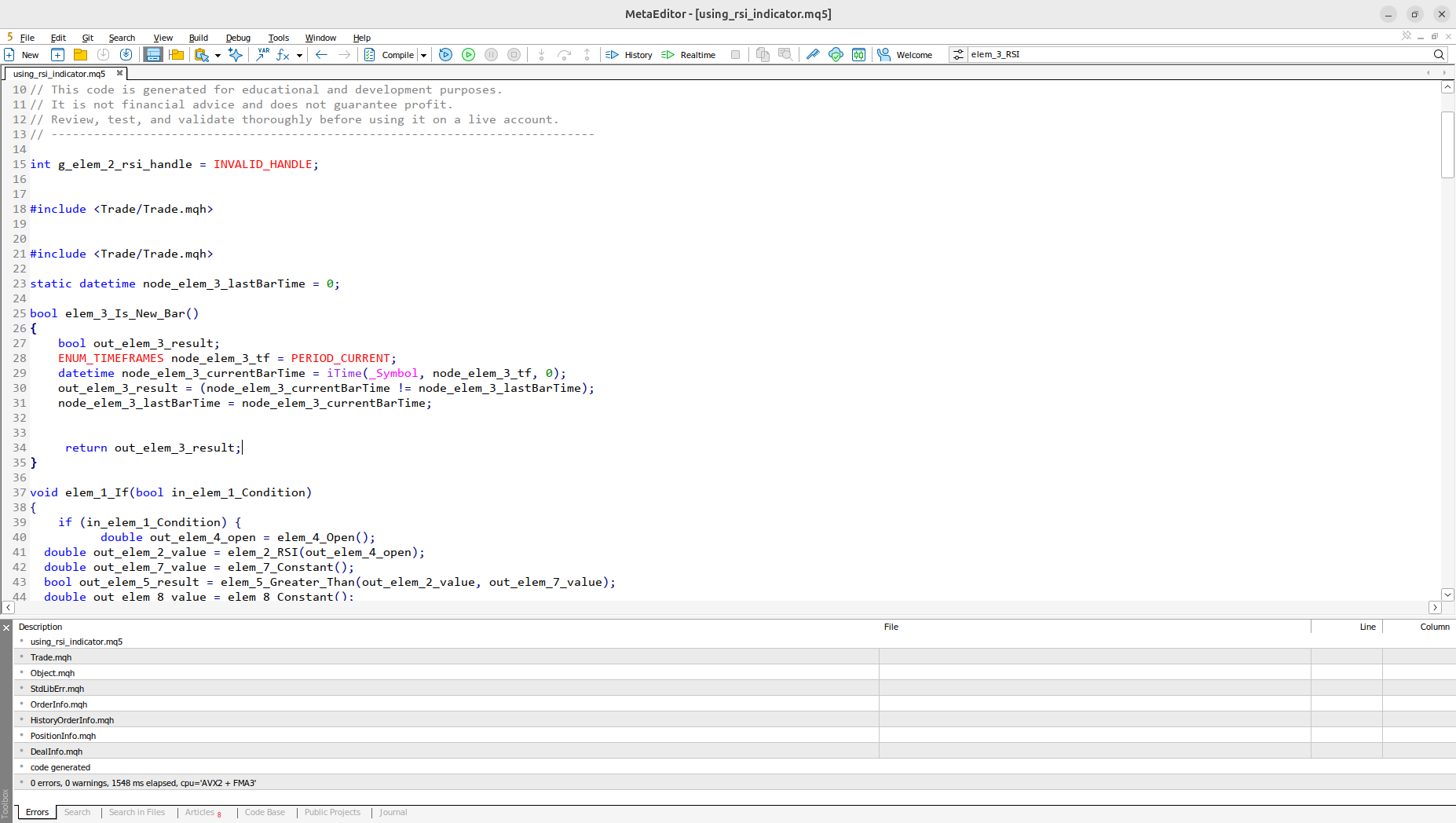Start profiling on Realtime data

pyautogui.click(x=689, y=54)
